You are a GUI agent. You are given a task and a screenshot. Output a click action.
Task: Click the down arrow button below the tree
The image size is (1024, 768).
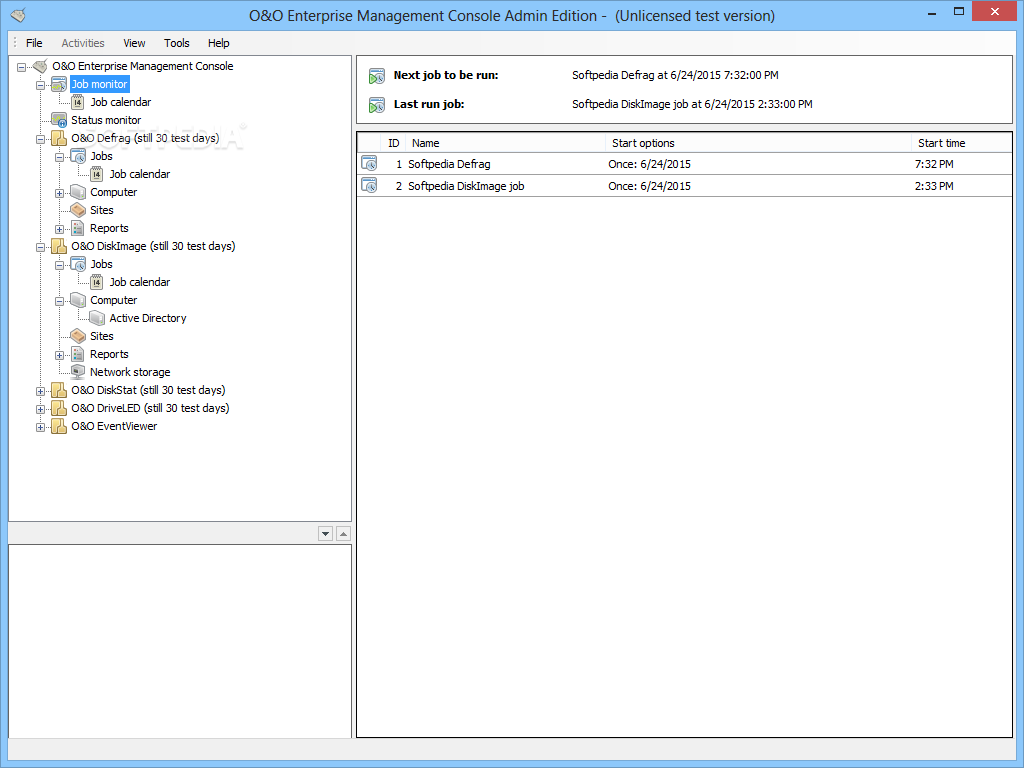tap(325, 534)
